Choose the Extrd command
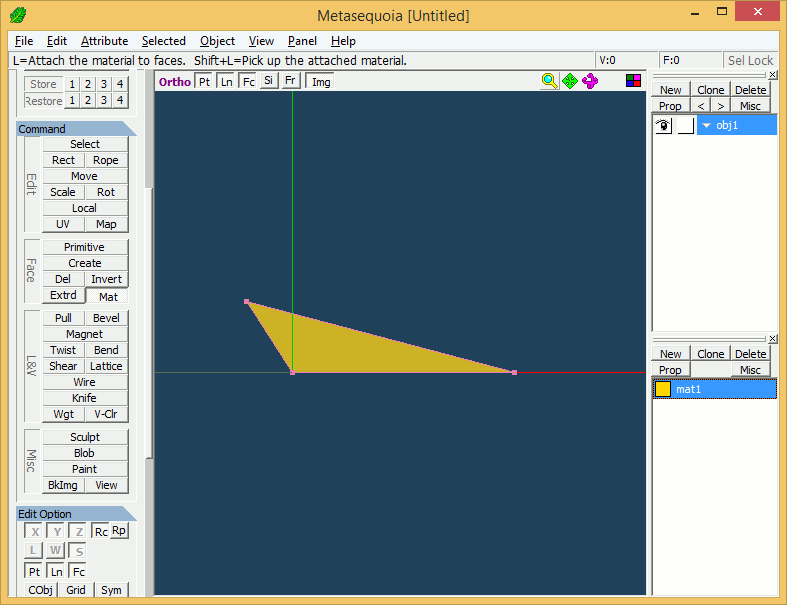This screenshot has height=605, width=787. pyautogui.click(x=63, y=295)
